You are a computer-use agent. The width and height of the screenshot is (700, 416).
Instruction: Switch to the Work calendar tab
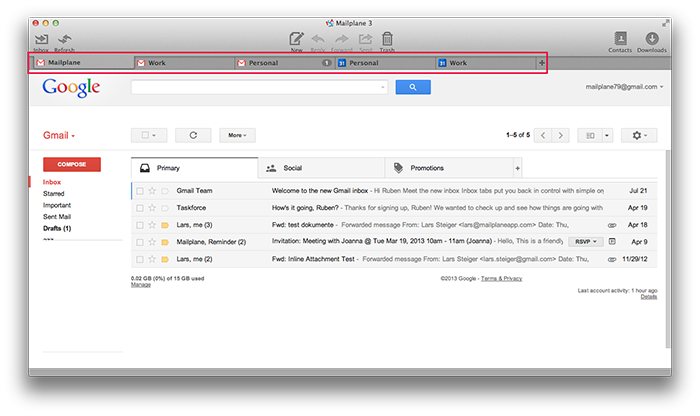[x=486, y=63]
